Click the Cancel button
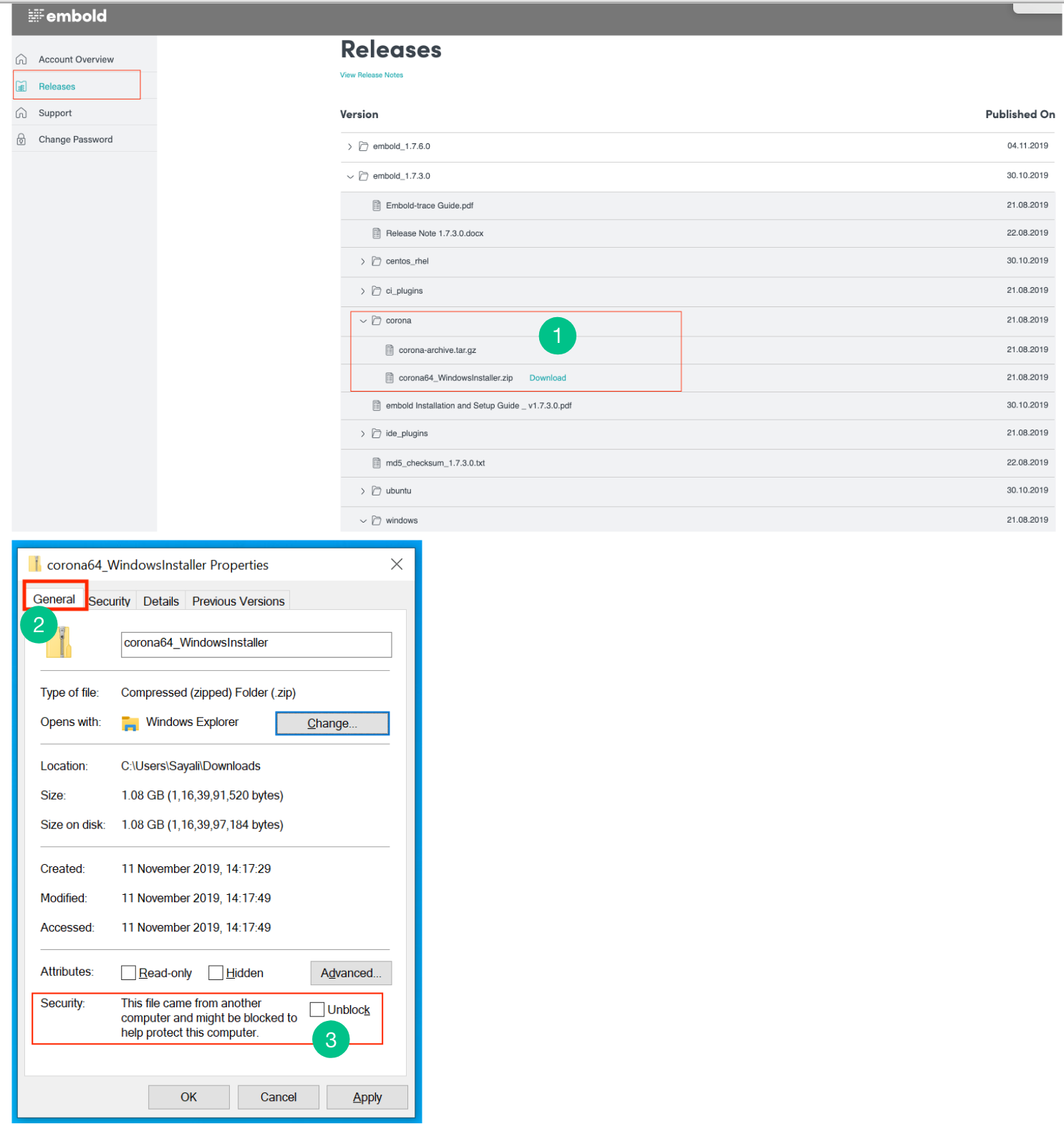Screen dimensions: 1064x1124 click(x=279, y=1097)
